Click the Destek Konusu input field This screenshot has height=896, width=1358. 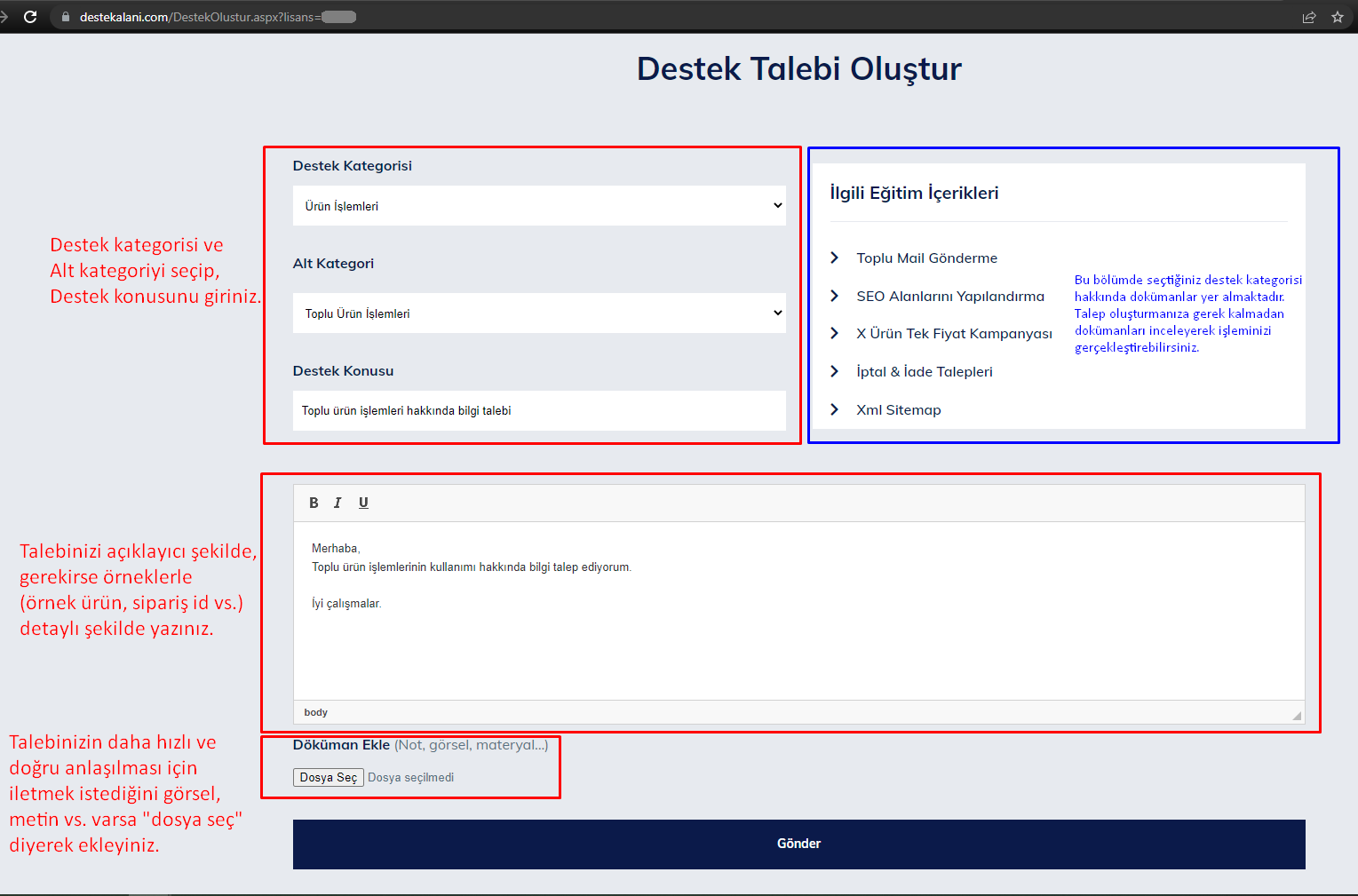click(539, 410)
